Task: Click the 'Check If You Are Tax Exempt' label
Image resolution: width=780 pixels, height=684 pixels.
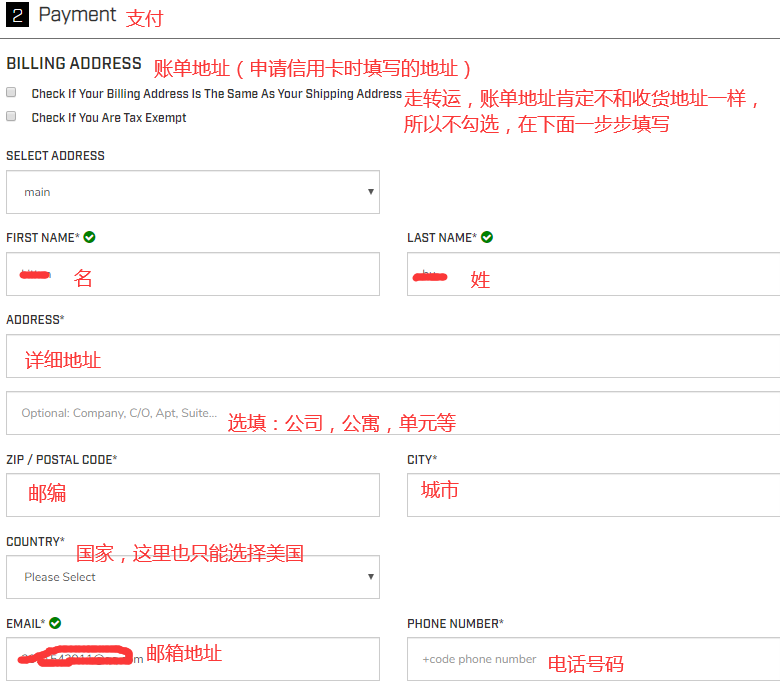Action: [109, 117]
